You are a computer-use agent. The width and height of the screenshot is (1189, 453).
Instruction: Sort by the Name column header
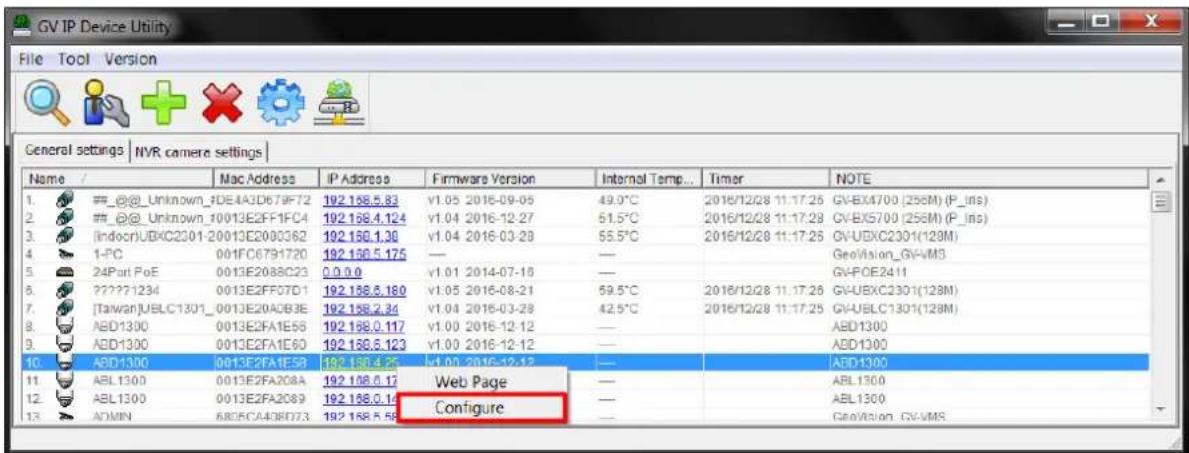(117, 179)
